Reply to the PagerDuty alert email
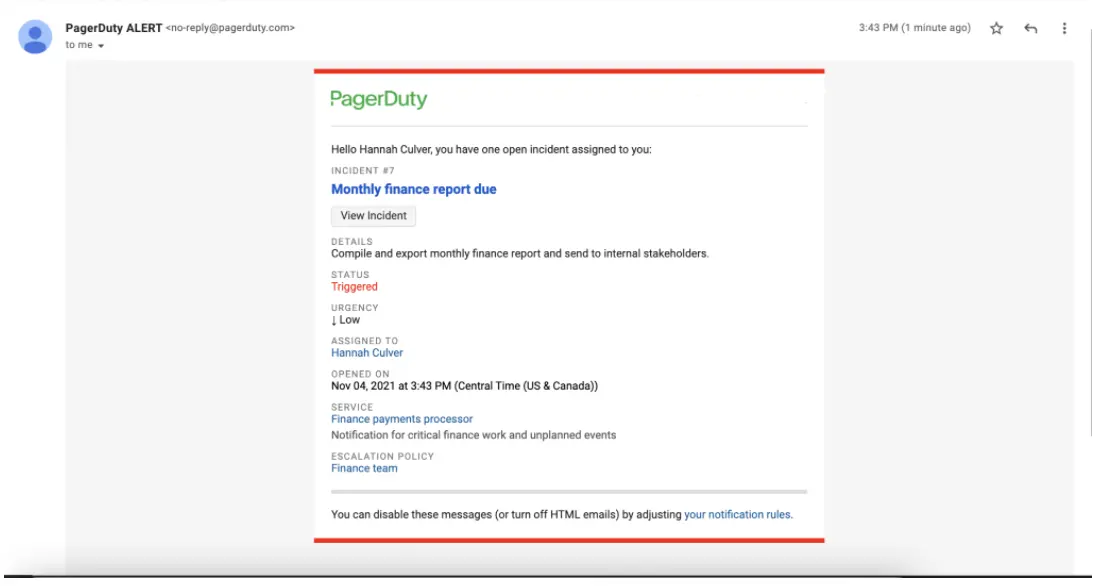This screenshot has height=586, width=1096. [x=1030, y=28]
